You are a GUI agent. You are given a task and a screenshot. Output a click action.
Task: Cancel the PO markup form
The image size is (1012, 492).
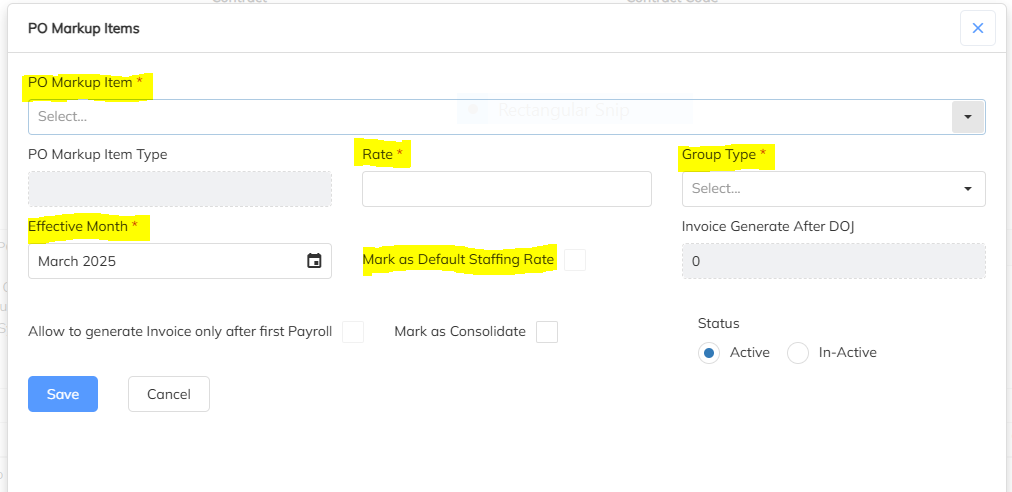[x=168, y=394]
